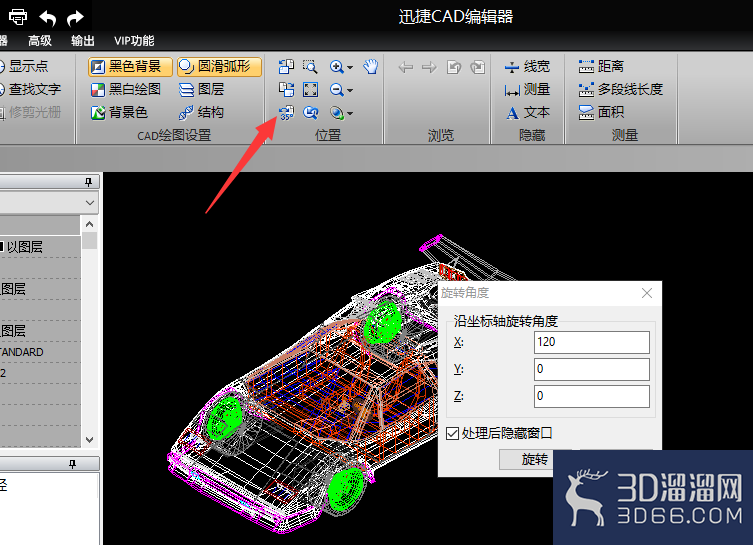
Task: Select the 以图层 row in left panel
Action: pos(39,247)
